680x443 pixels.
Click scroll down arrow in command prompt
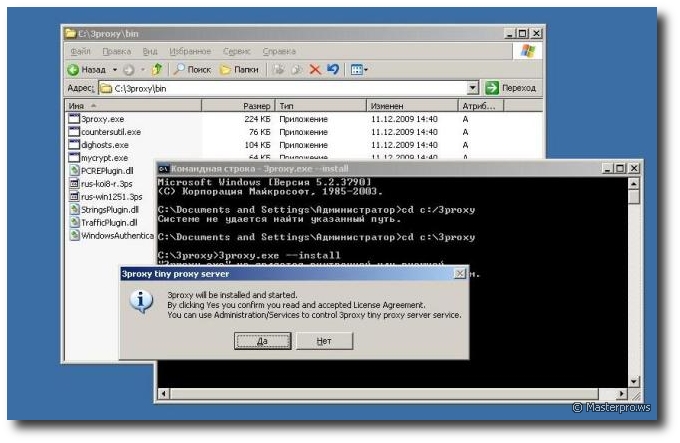(634, 381)
